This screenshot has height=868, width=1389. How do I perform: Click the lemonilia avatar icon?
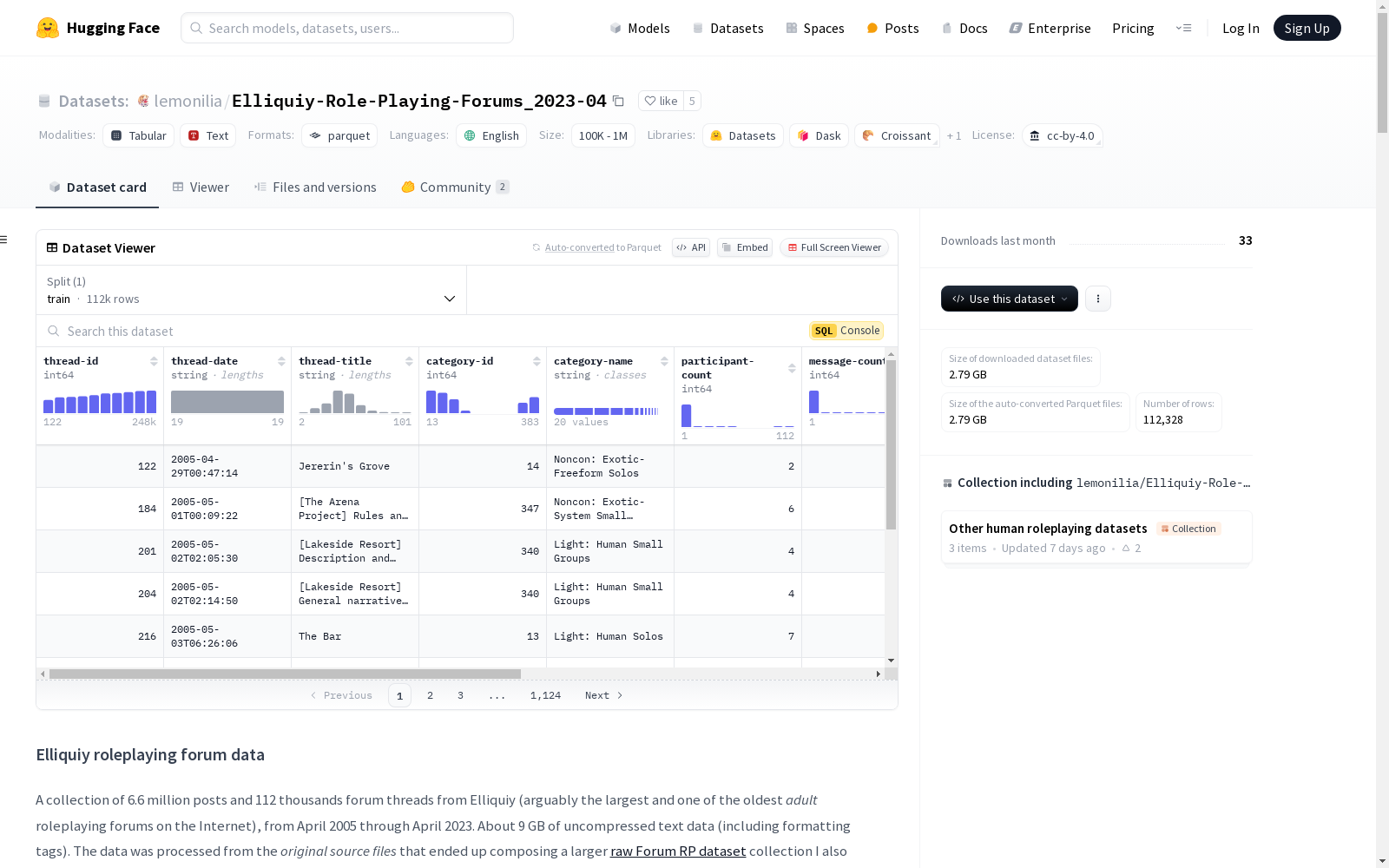point(143,101)
